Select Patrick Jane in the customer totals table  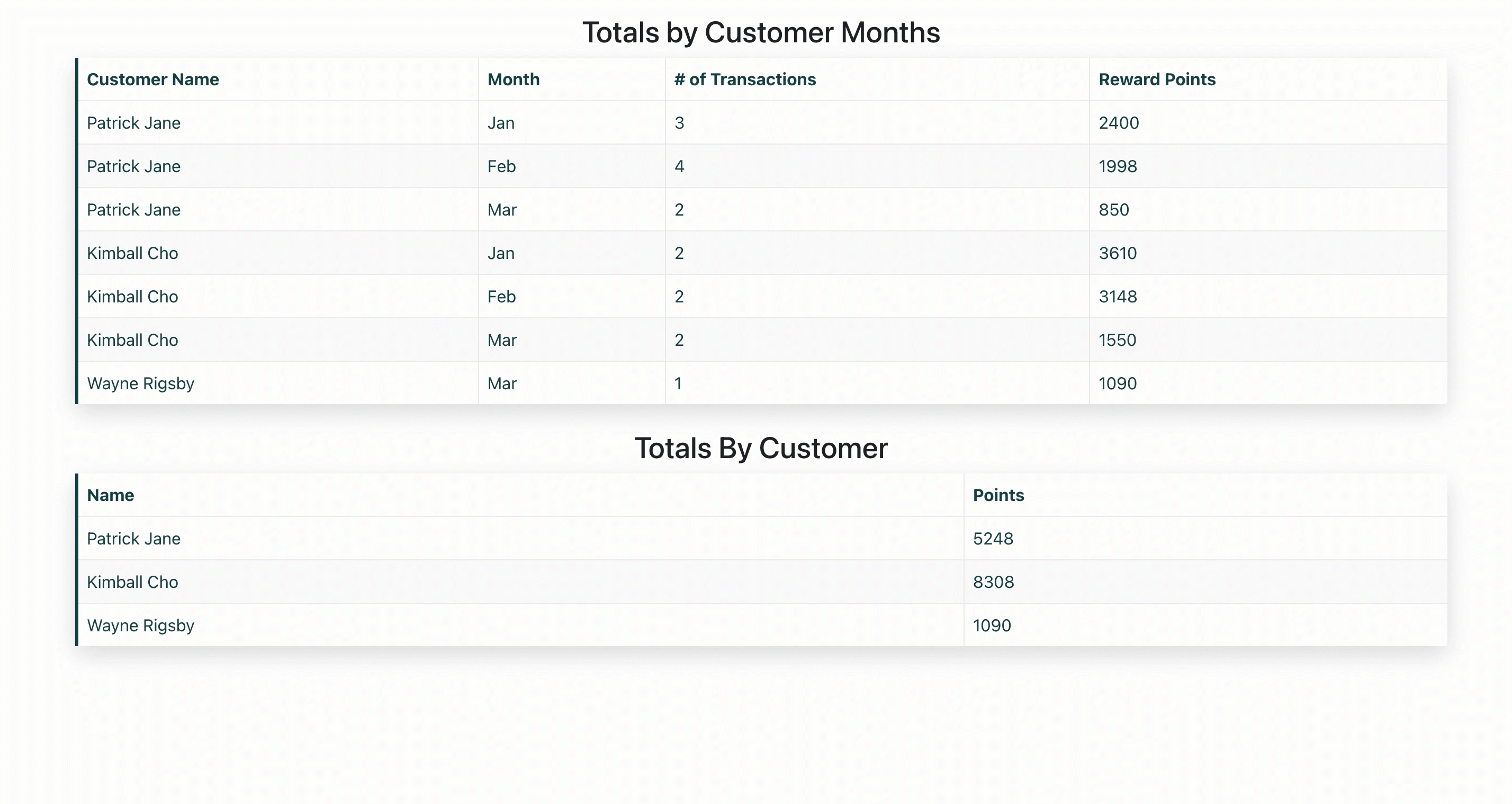(x=134, y=539)
